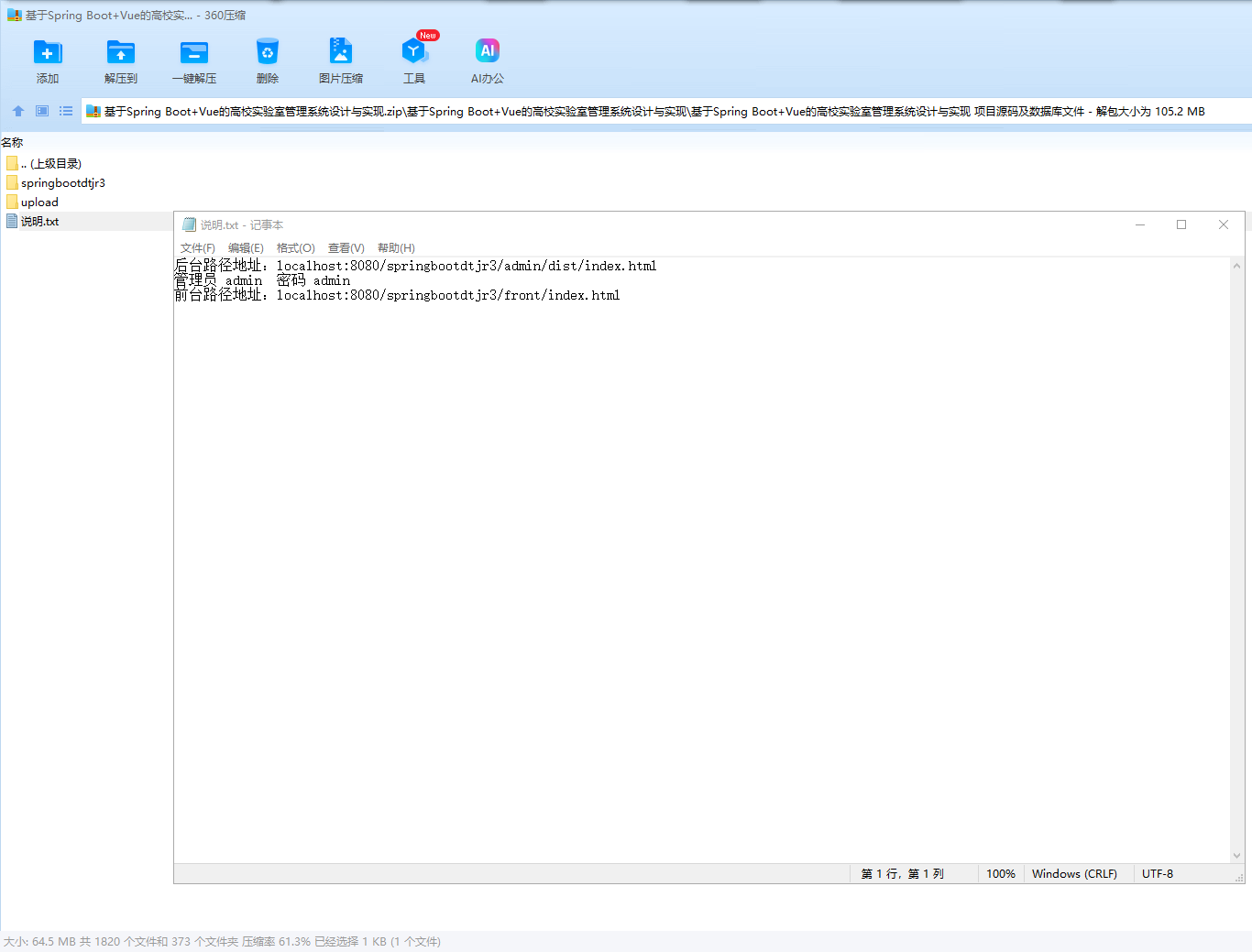Click the 后台路径地址 localhost admin URL line

[x=415, y=266]
